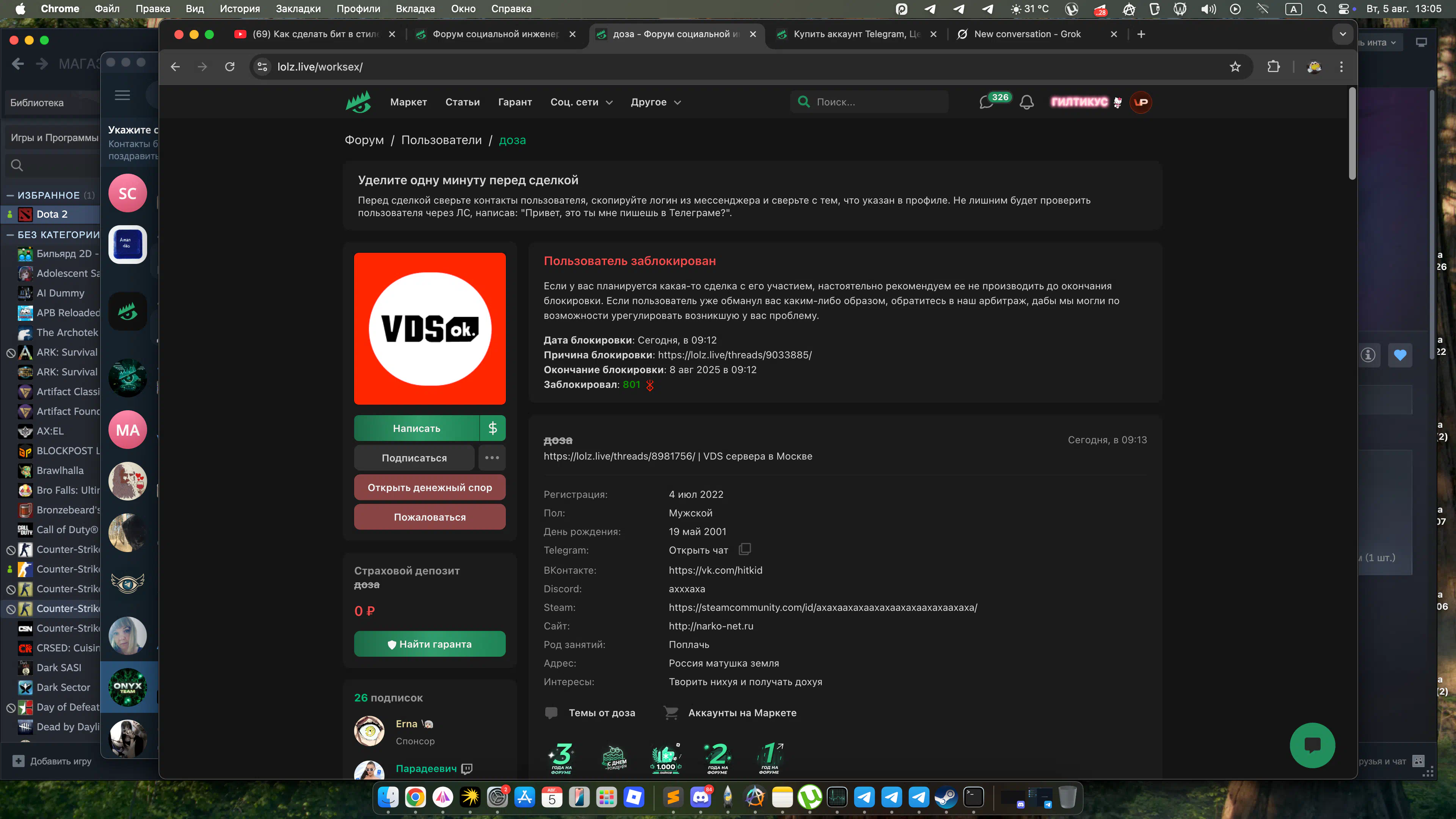Screen dimensions: 1456x819
Task: Click the hamburger menu in the chat window
Action: click(122, 95)
